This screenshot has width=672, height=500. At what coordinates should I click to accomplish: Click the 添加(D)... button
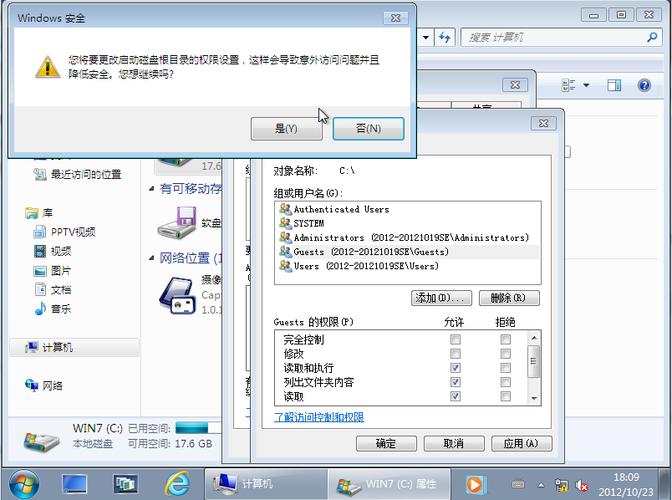(x=441, y=298)
